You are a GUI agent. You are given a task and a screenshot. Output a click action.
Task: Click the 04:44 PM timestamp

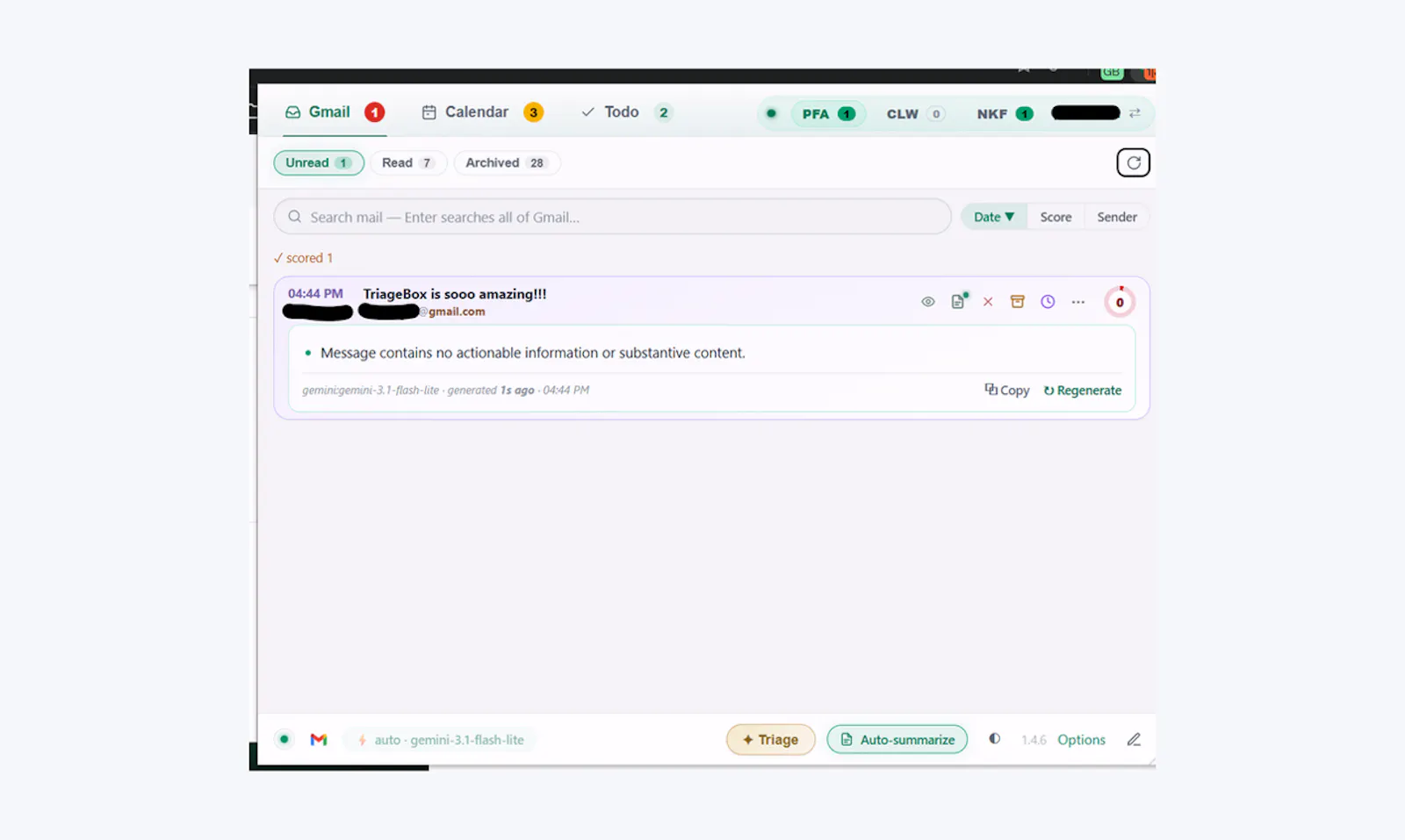tap(315, 294)
